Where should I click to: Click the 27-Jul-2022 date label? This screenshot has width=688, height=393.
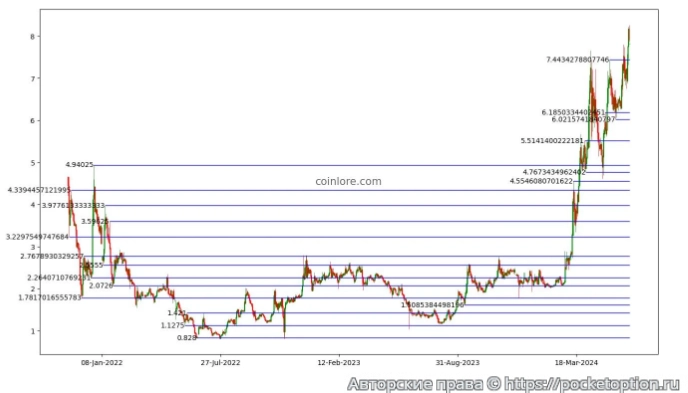pos(220,363)
